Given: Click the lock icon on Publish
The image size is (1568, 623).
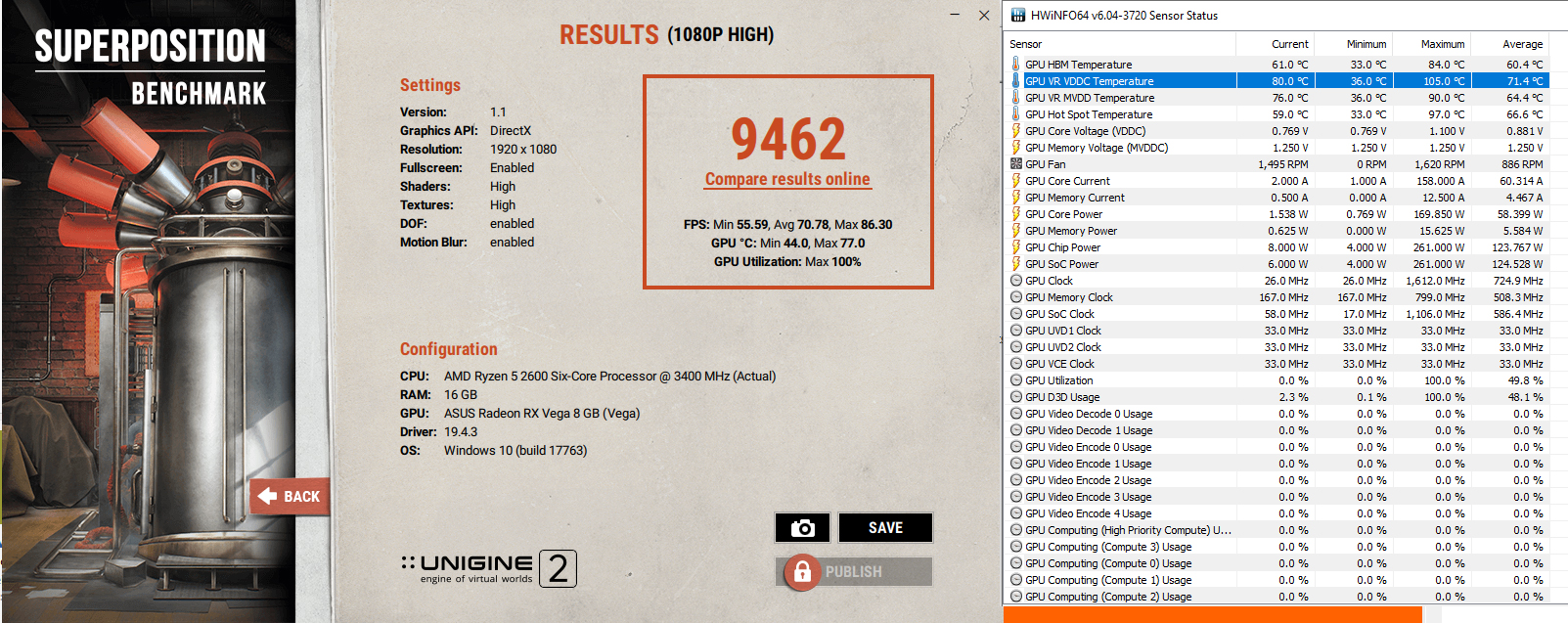Looking at the screenshot, I should point(802,572).
